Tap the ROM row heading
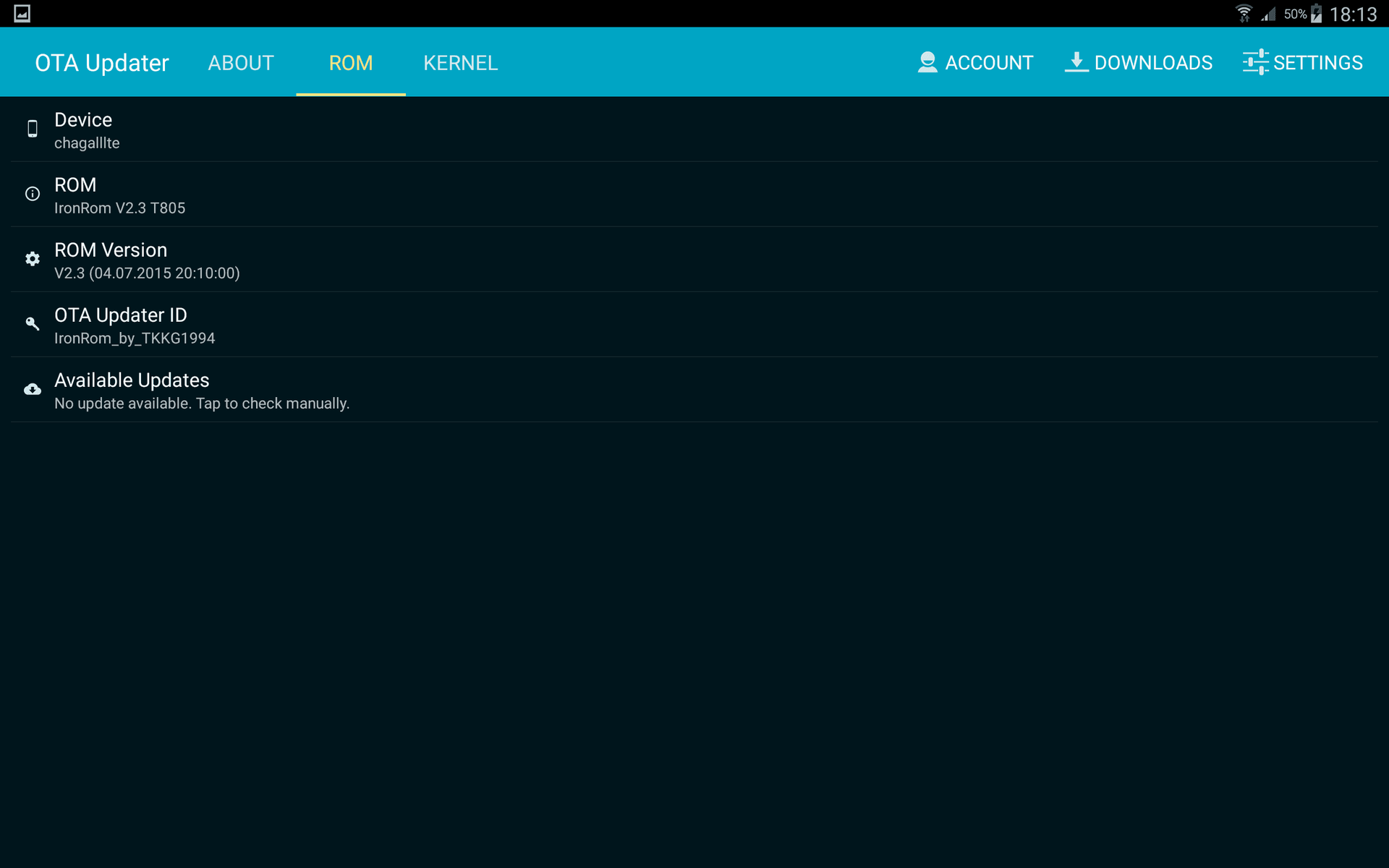The height and width of the screenshot is (868, 1389). [x=75, y=185]
